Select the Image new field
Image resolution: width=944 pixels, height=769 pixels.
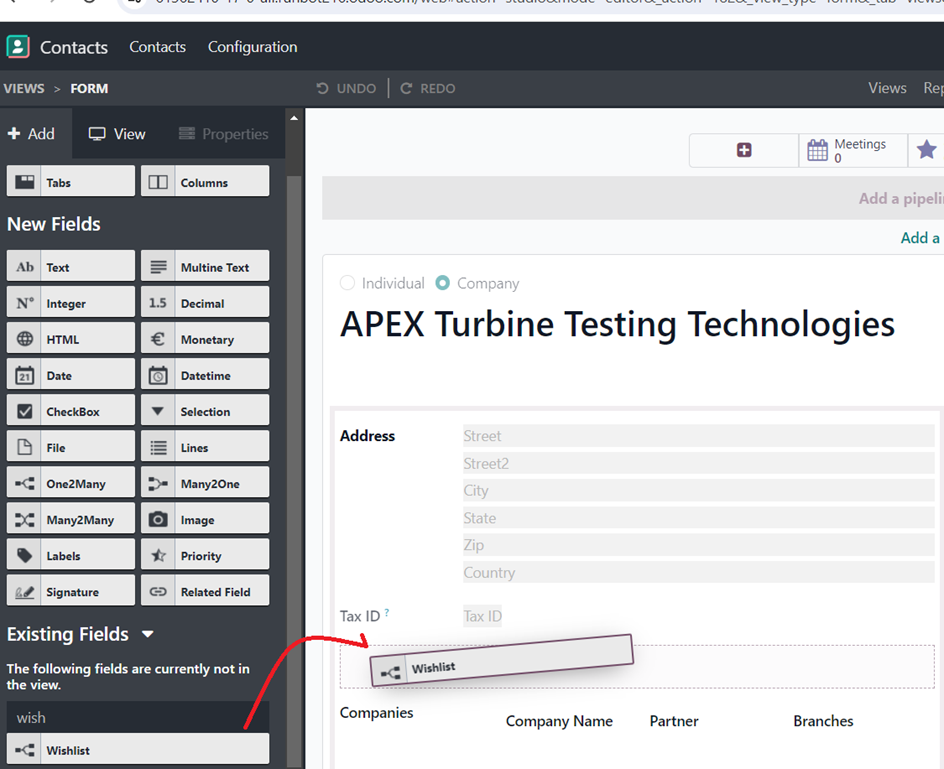(x=205, y=520)
